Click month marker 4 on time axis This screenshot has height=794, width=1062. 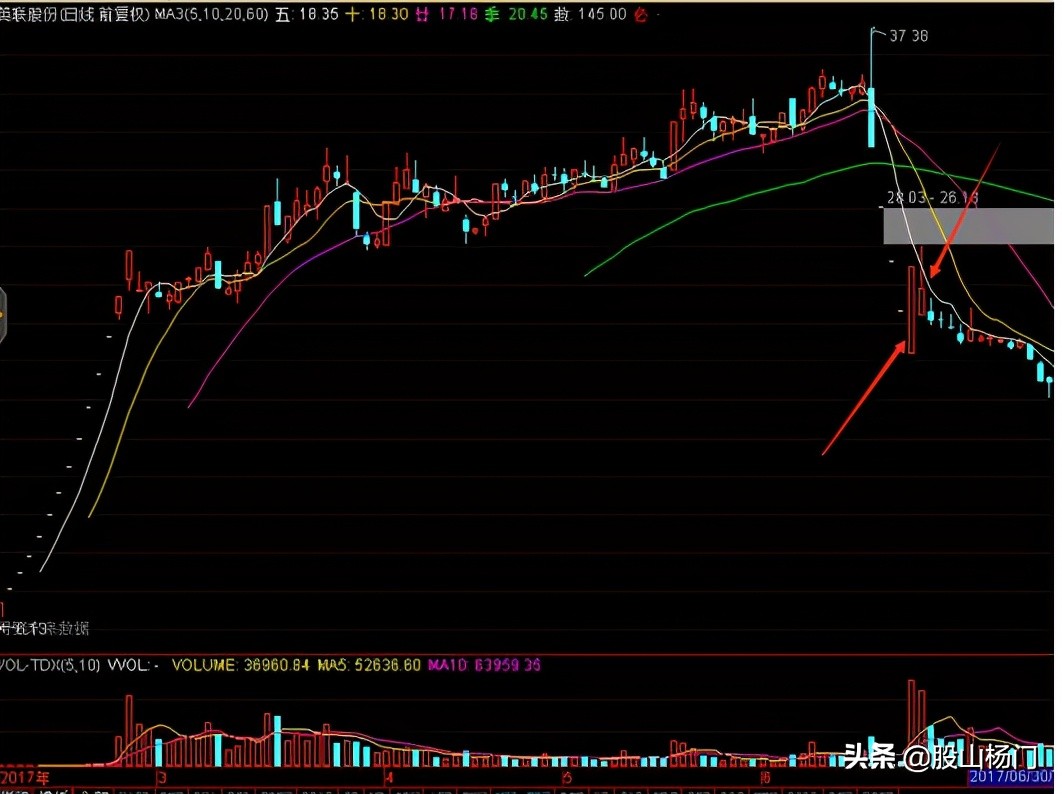(x=389, y=778)
